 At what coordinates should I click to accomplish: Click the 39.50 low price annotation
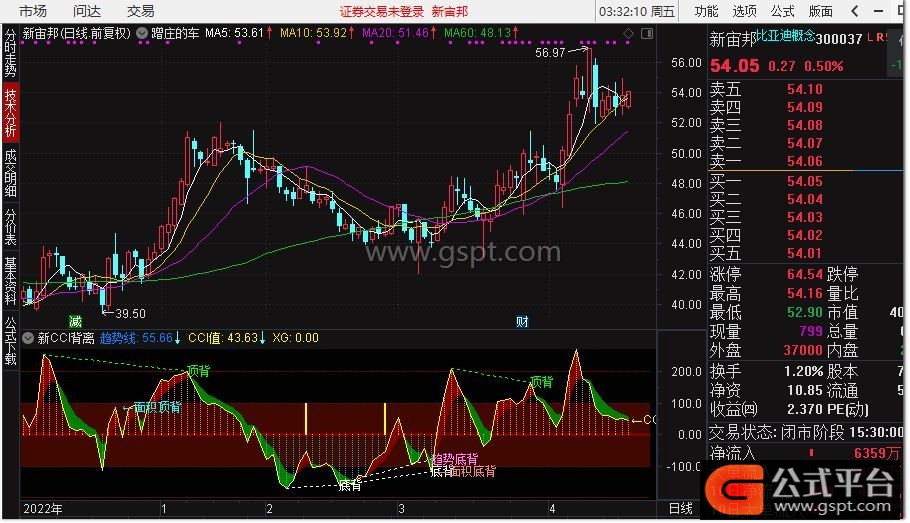tap(130, 313)
